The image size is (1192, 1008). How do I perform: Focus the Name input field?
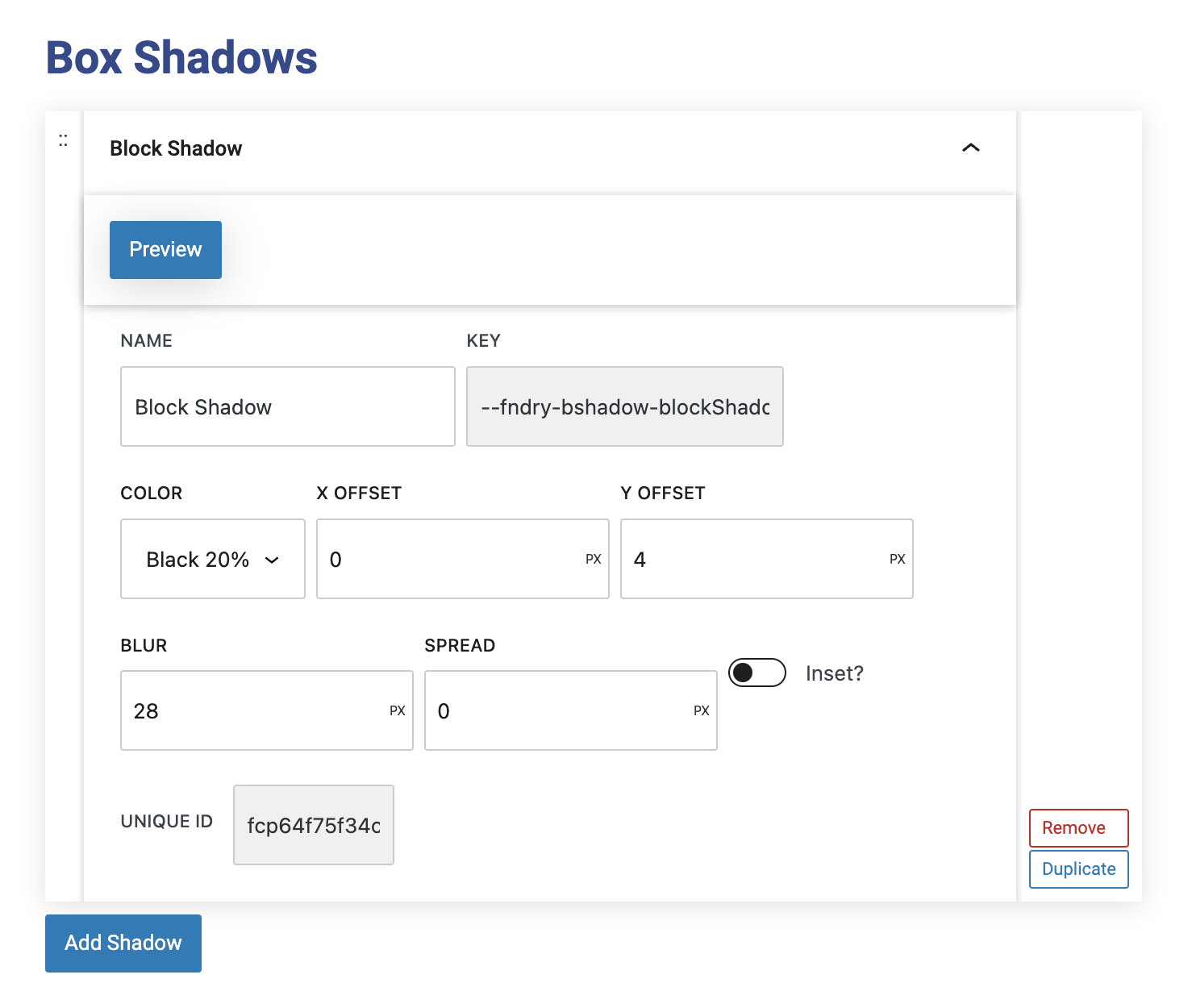[x=287, y=406]
